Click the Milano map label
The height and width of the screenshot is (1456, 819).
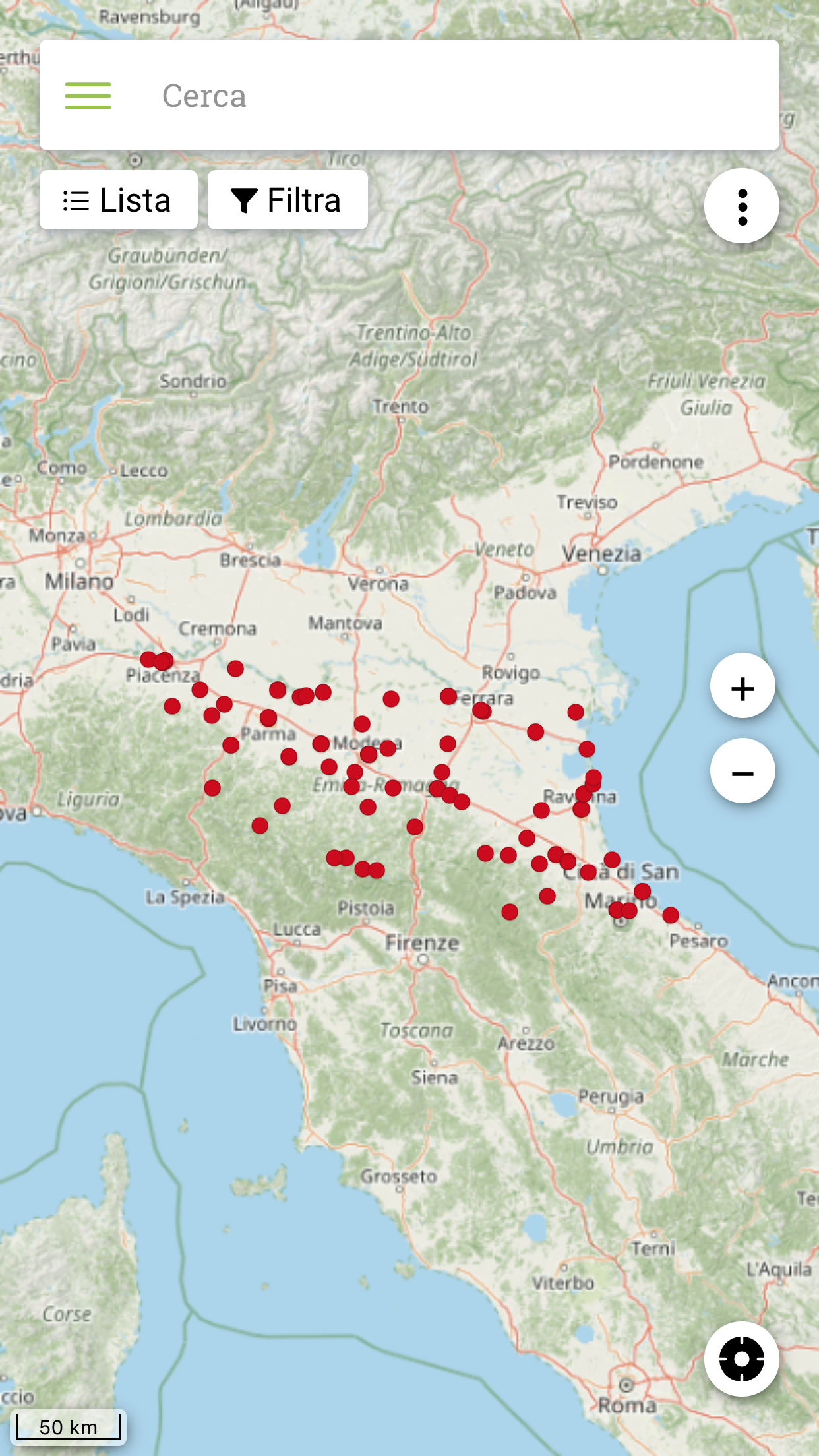tap(79, 582)
